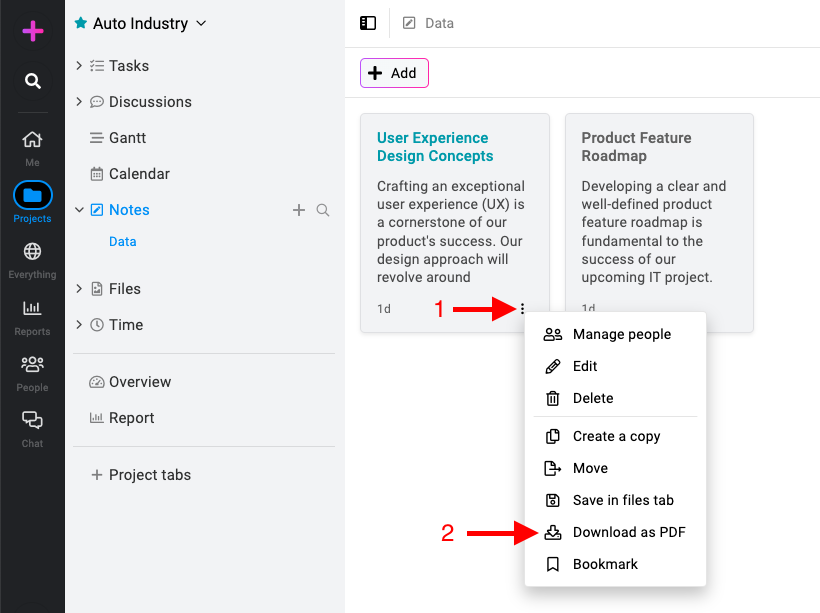Click three-dot menu on User Experience note
This screenshot has width=820, height=613.
pyautogui.click(x=522, y=309)
